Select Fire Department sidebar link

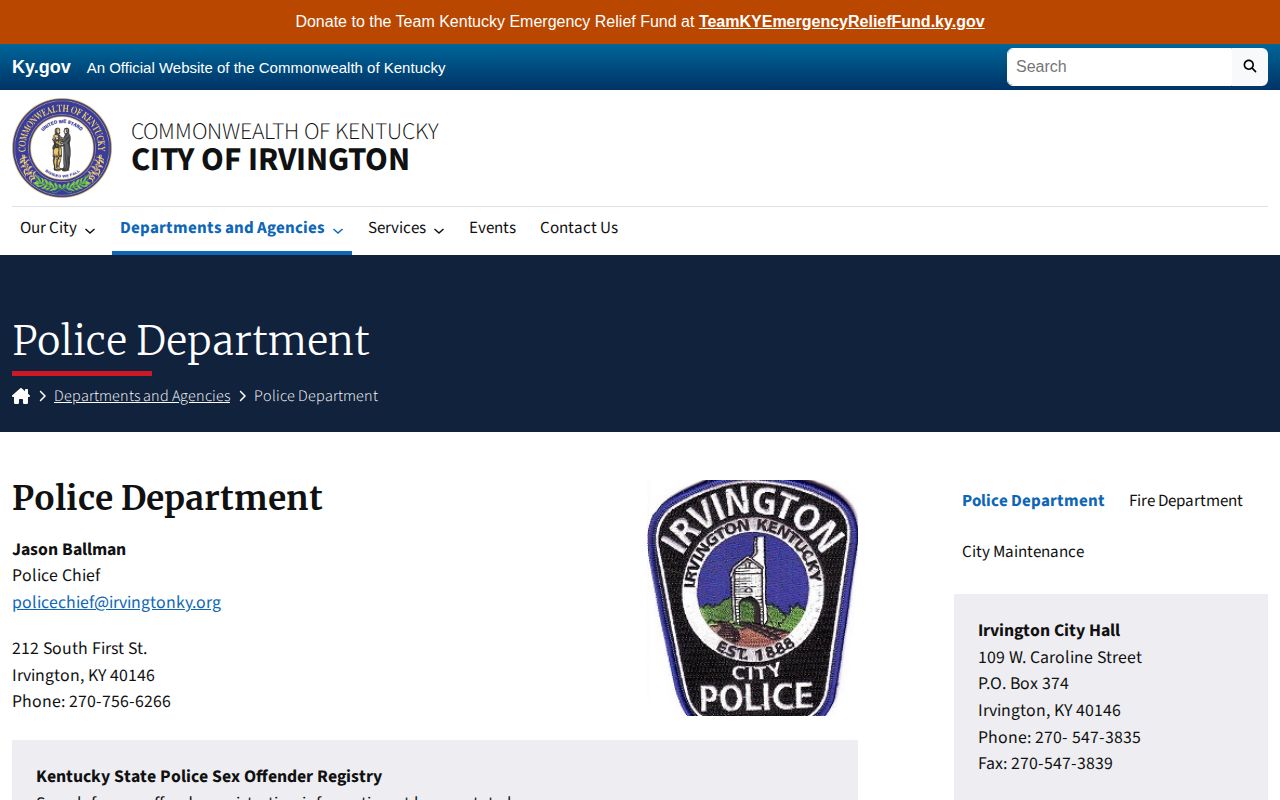[1186, 500]
